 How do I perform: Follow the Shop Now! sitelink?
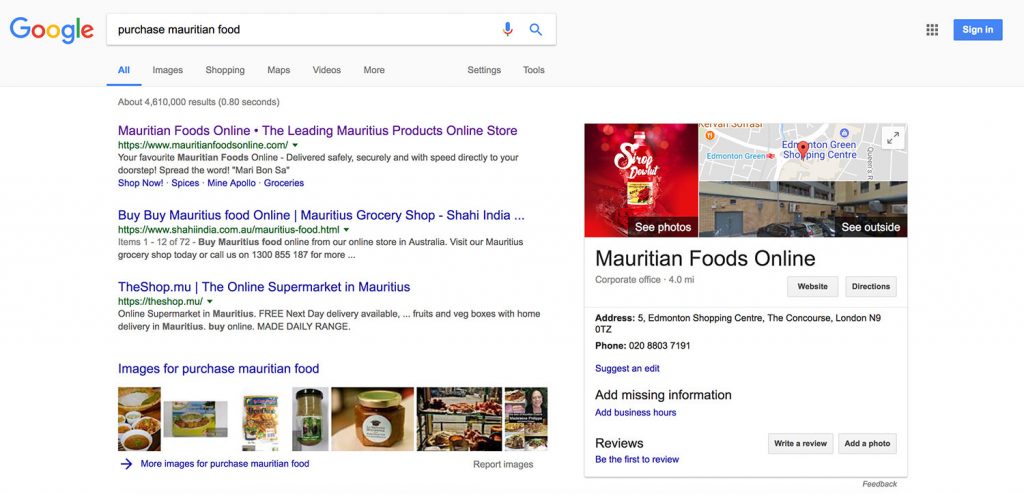click(140, 183)
